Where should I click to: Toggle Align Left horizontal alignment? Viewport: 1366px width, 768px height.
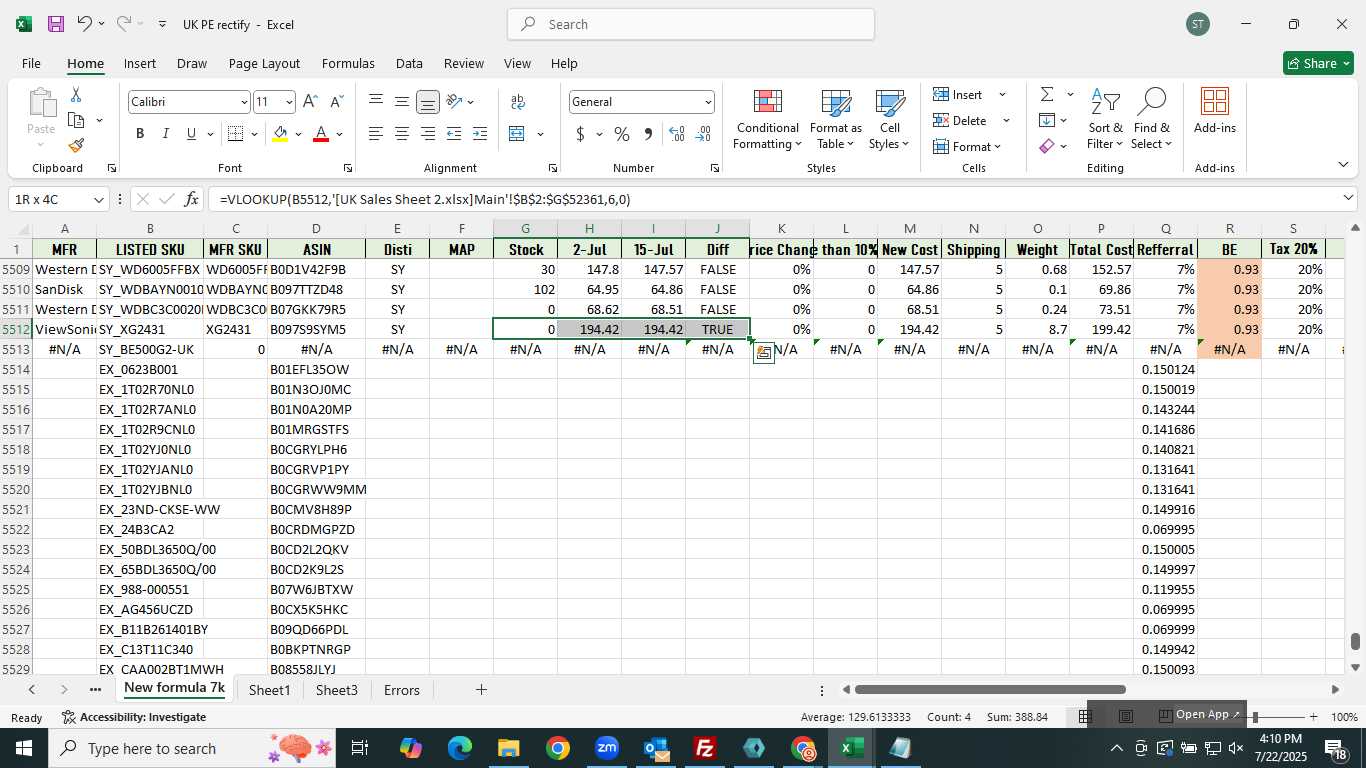pos(376,134)
